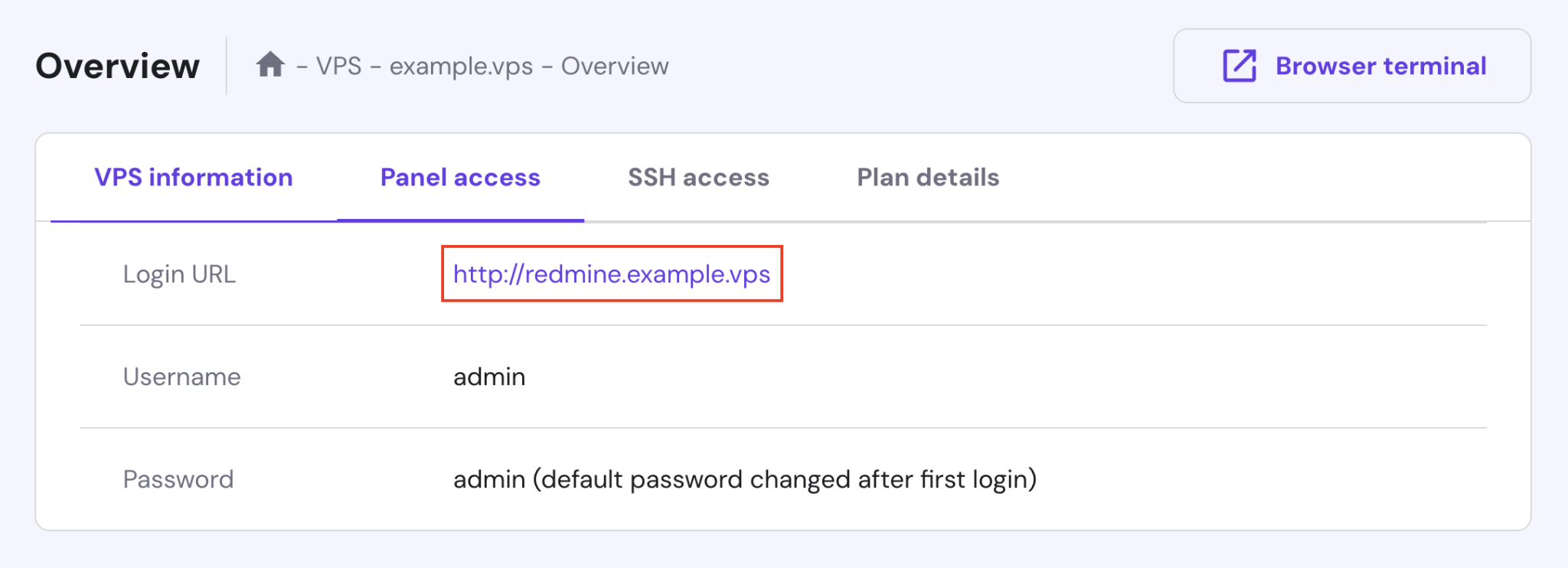Select the Panel access tab
Image resolution: width=1568 pixels, height=568 pixels.
[x=460, y=178]
